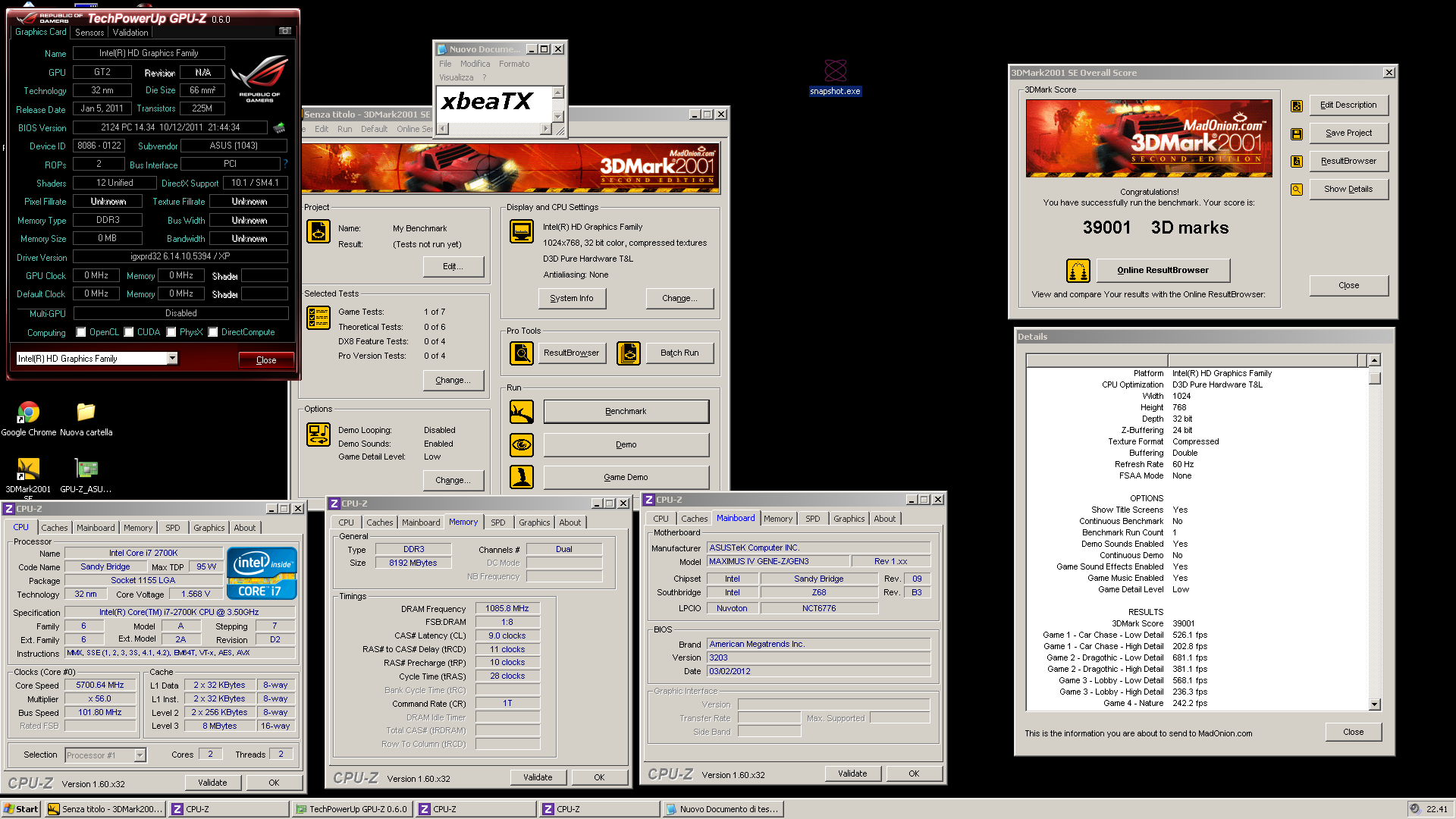This screenshot has width=1456, height=819.
Task: Click the Display and CPU Settings monitor icon
Action: pyautogui.click(x=522, y=231)
